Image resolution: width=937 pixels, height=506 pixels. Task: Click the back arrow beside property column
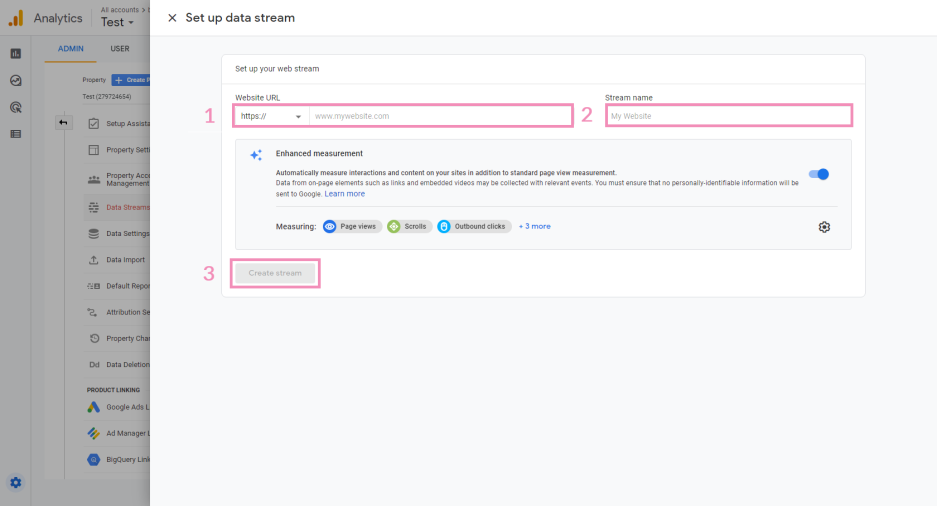click(x=63, y=122)
